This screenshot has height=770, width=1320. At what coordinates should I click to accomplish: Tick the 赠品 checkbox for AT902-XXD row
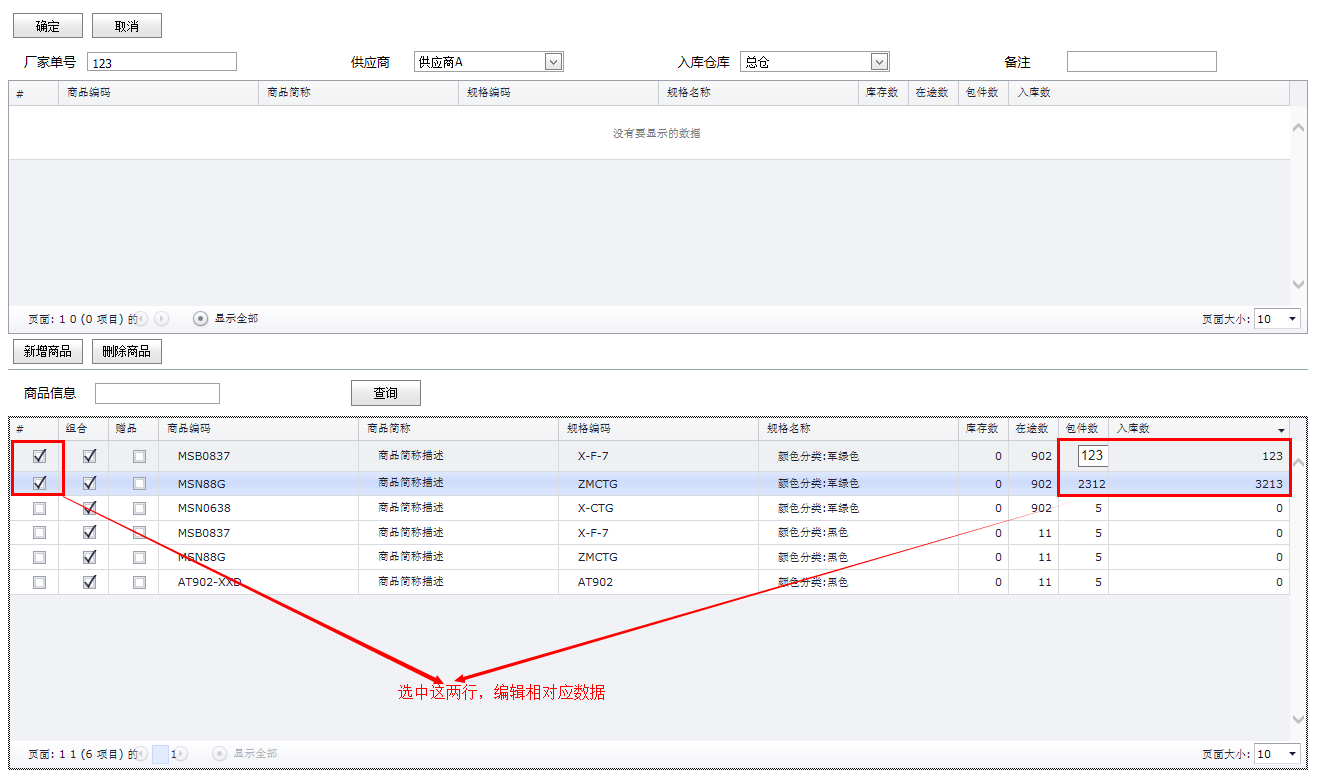tap(139, 582)
